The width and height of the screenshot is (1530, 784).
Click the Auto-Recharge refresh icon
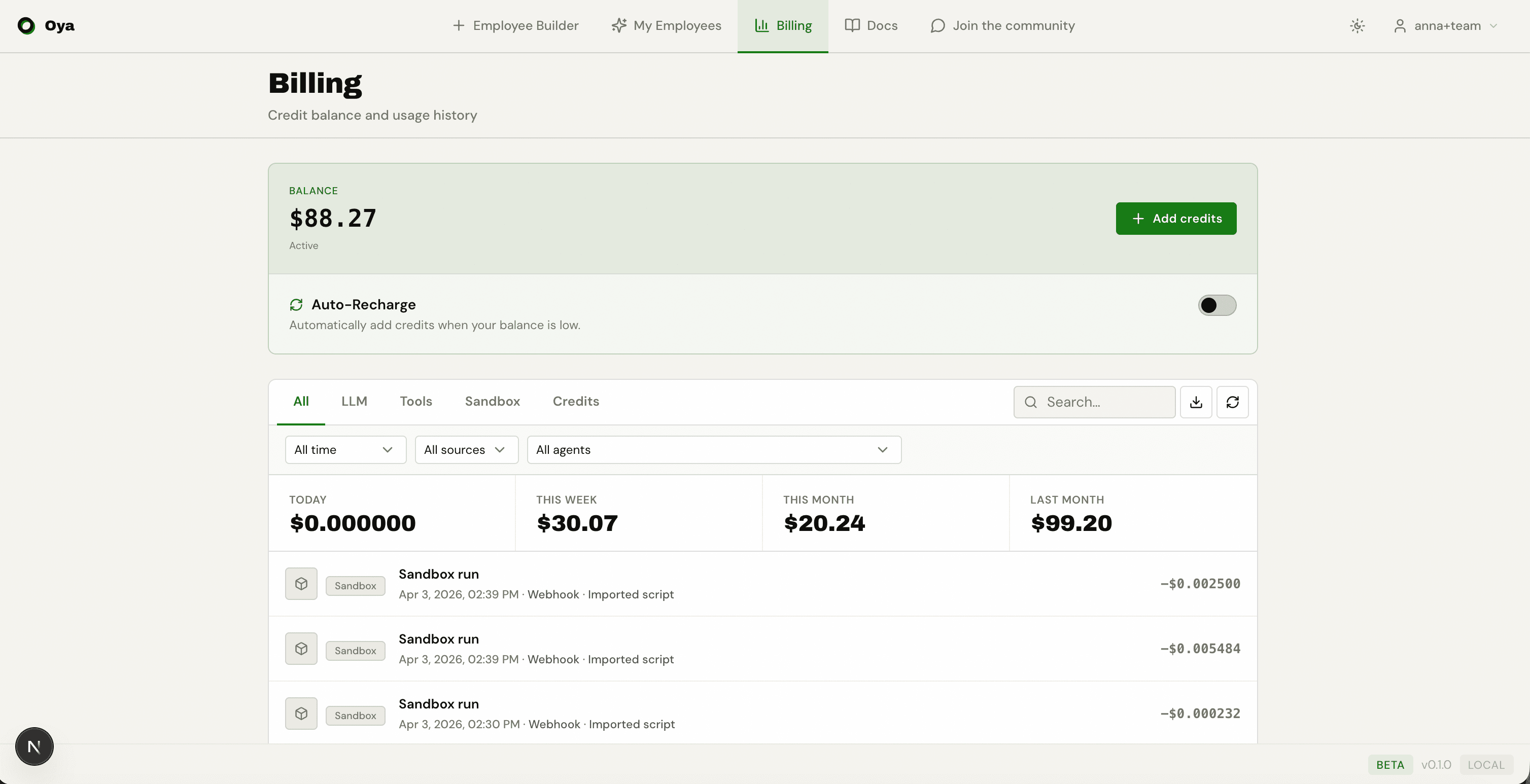pyautogui.click(x=296, y=305)
